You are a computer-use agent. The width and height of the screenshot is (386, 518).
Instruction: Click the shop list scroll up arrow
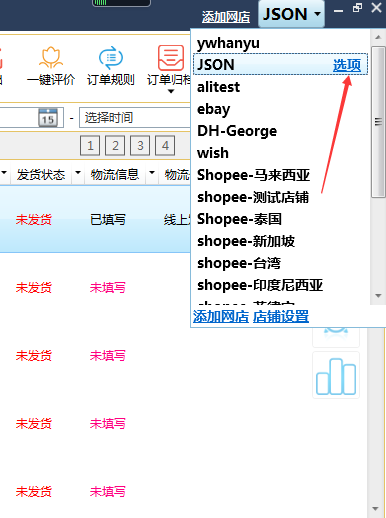point(378,37)
